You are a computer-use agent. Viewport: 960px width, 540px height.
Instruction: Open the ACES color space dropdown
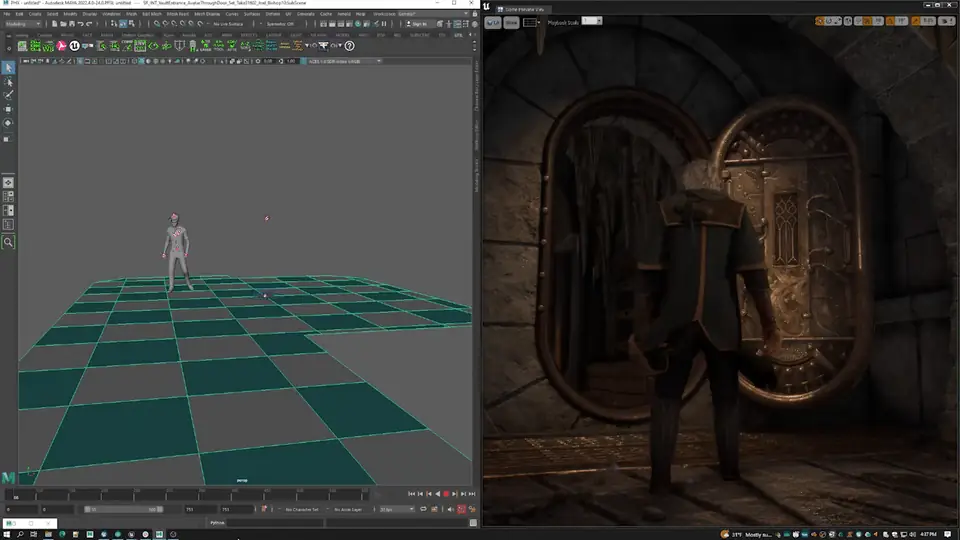(345, 61)
